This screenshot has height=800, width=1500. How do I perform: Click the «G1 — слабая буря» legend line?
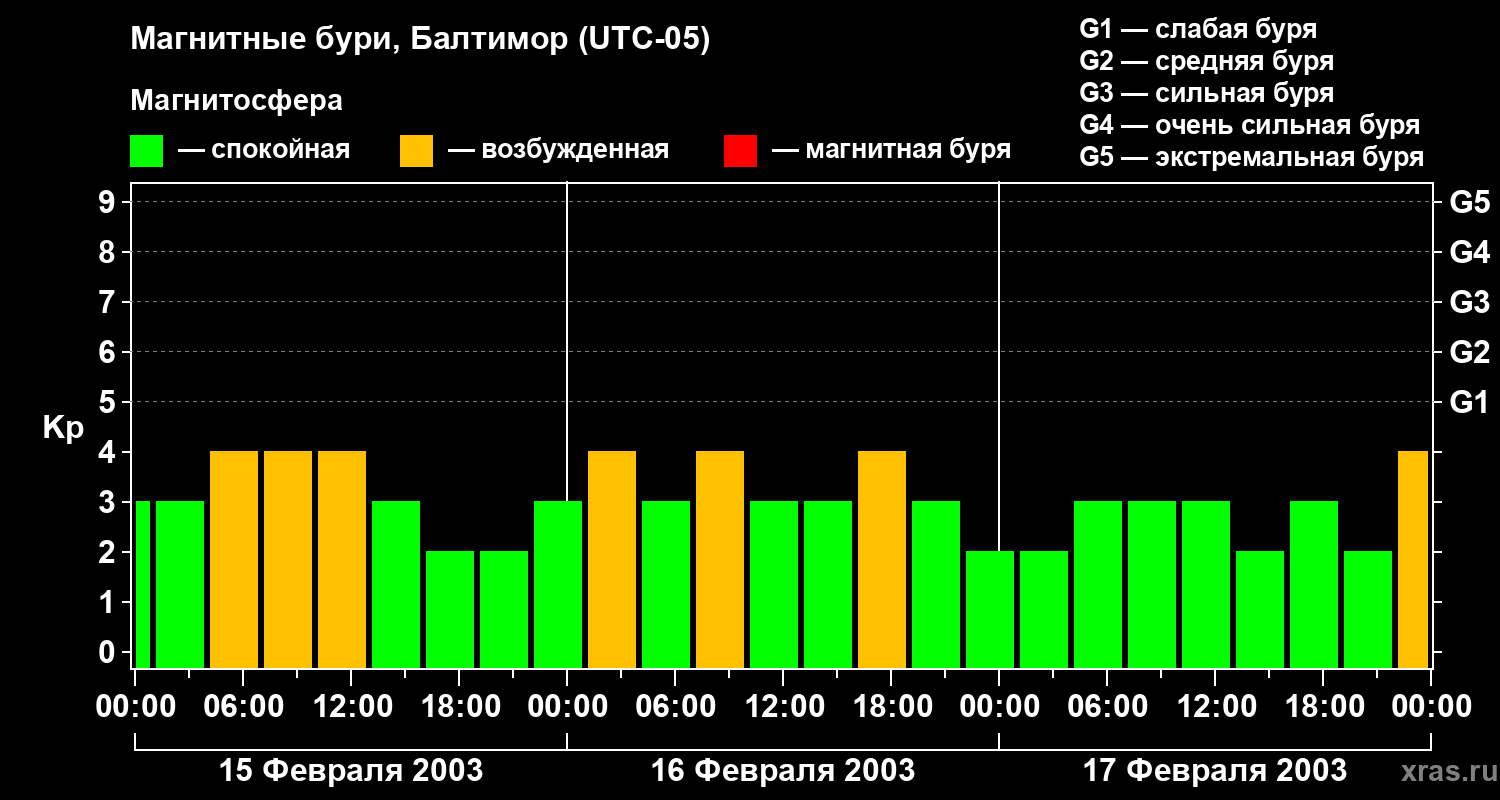[x=1198, y=29]
